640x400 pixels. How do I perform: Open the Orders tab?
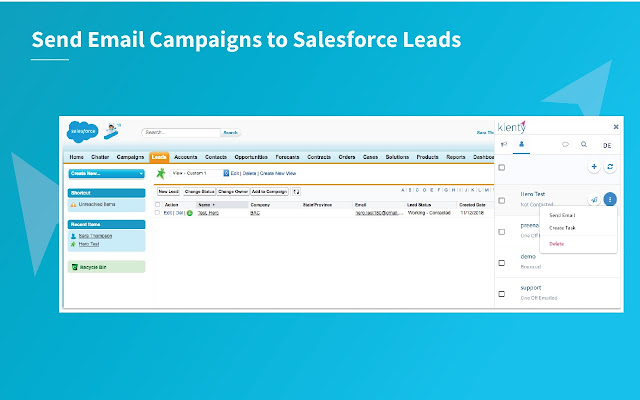(347, 157)
